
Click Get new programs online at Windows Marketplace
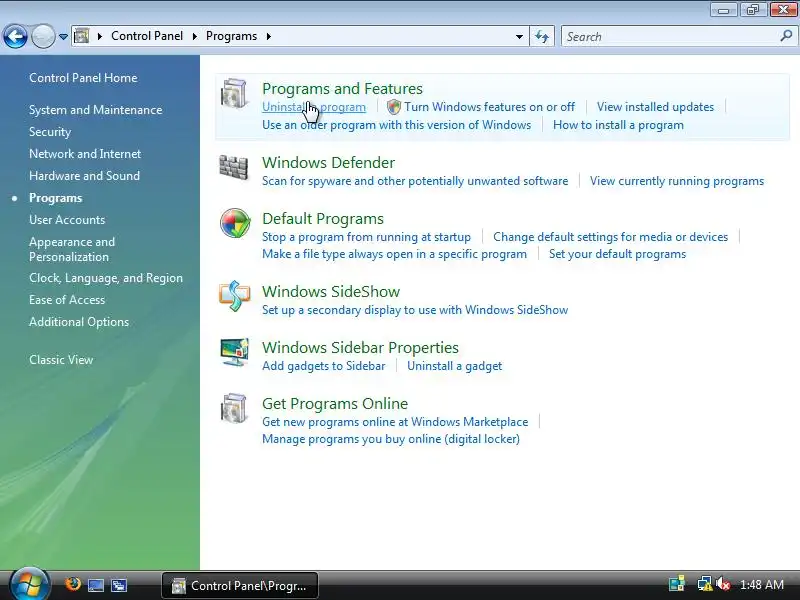(395, 422)
